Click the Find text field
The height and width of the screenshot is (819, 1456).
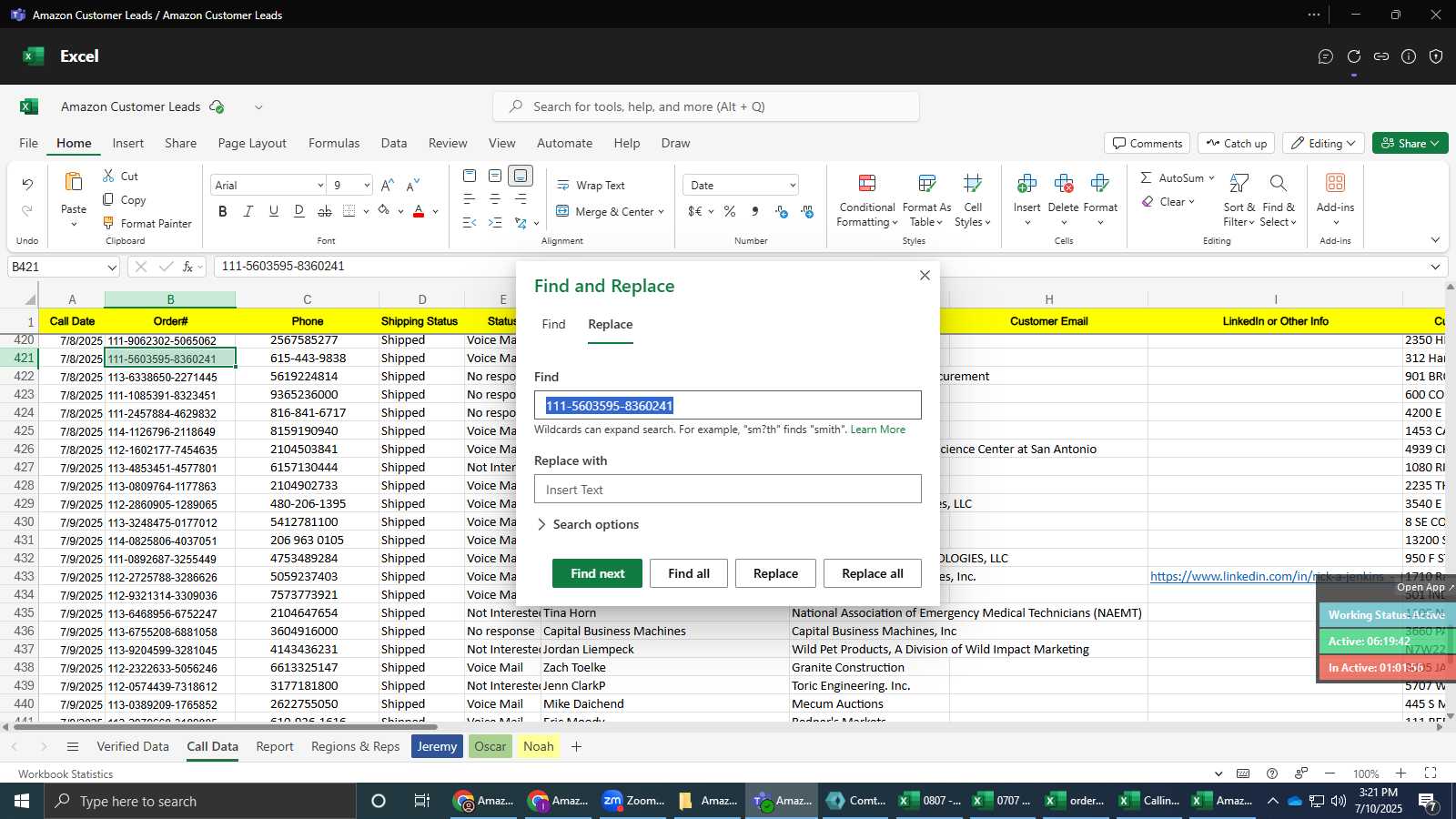728,405
